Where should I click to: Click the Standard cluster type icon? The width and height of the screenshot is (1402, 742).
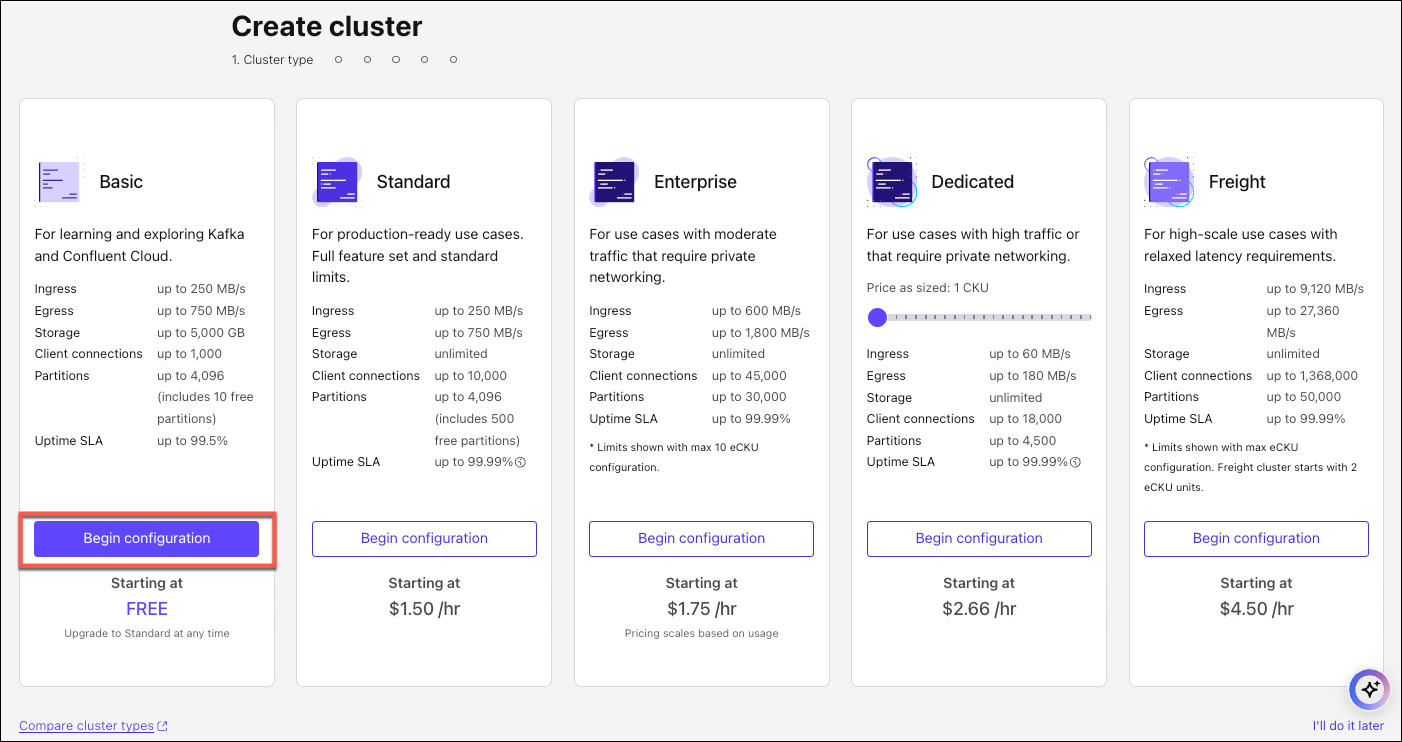click(336, 182)
